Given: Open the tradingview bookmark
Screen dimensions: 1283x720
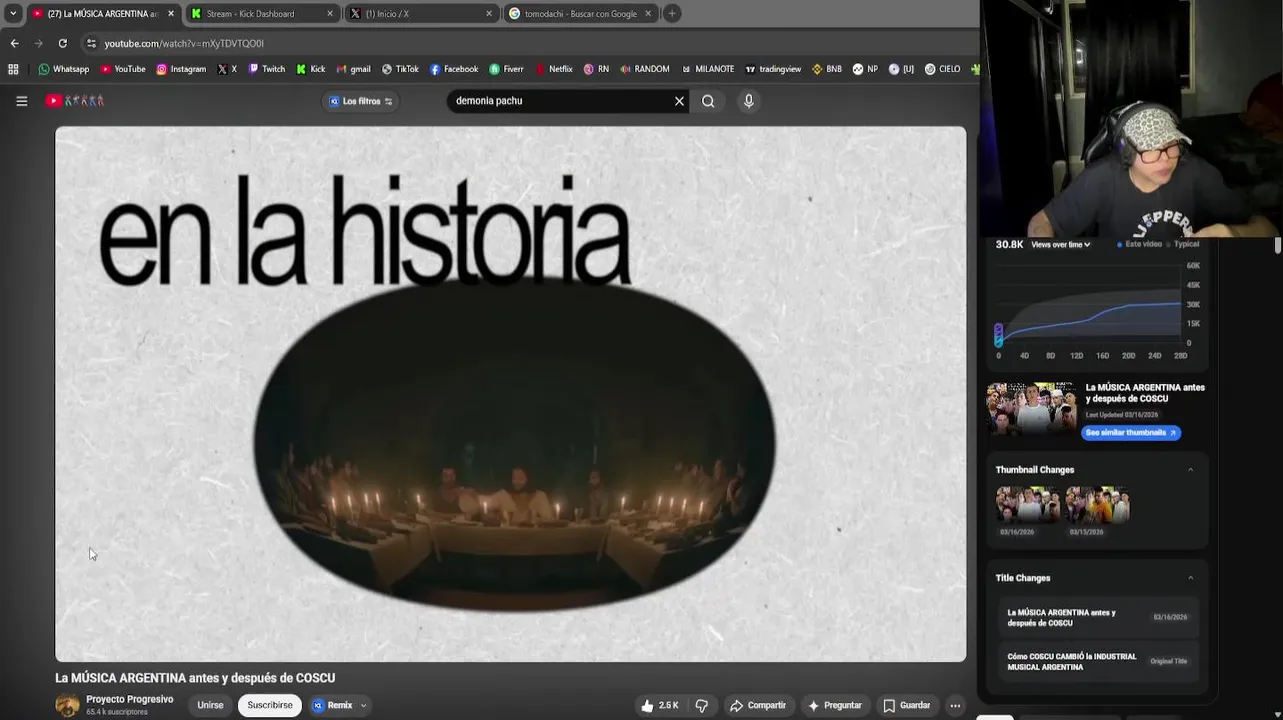Looking at the screenshot, I should pyautogui.click(x=773, y=69).
